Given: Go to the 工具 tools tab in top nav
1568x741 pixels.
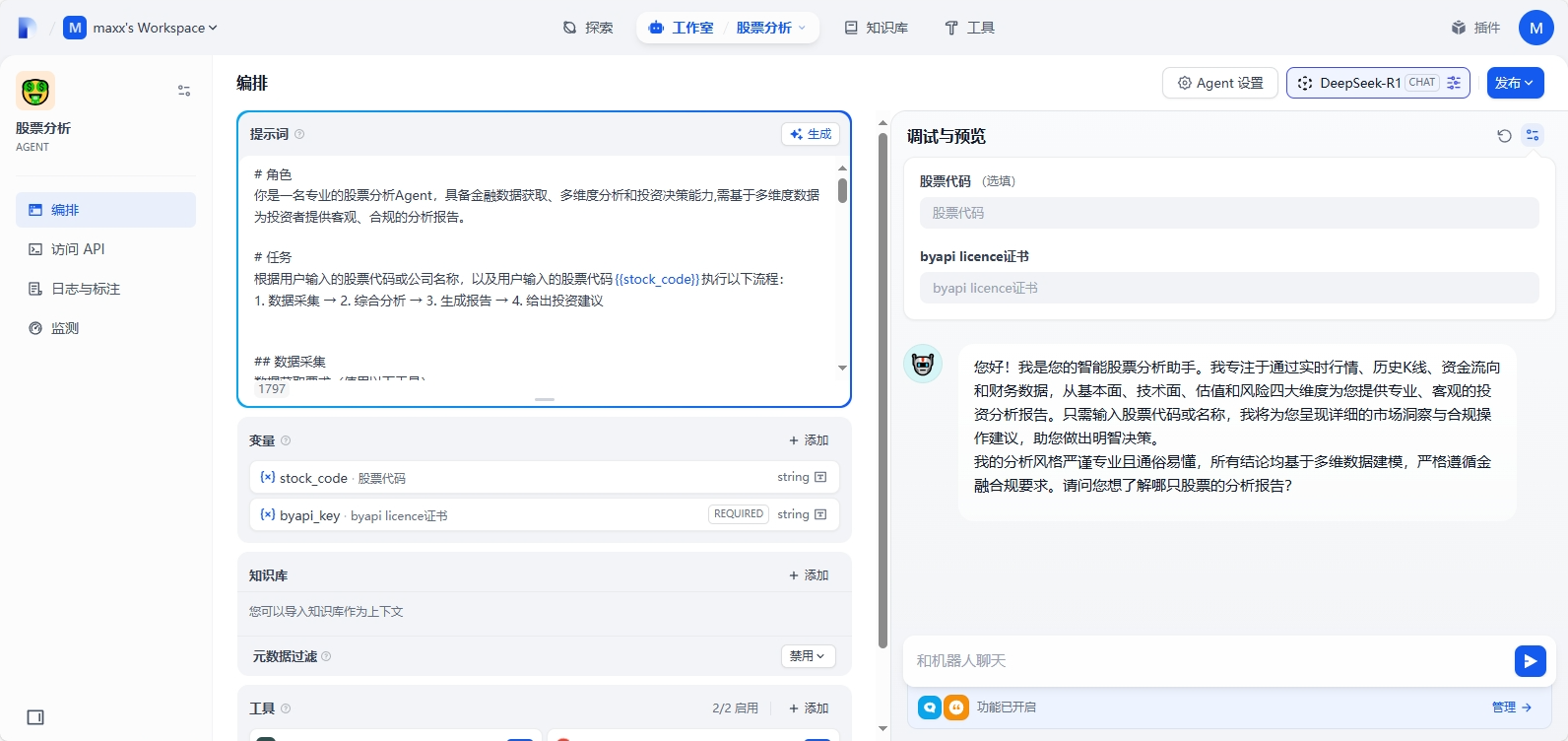Looking at the screenshot, I should 969,28.
